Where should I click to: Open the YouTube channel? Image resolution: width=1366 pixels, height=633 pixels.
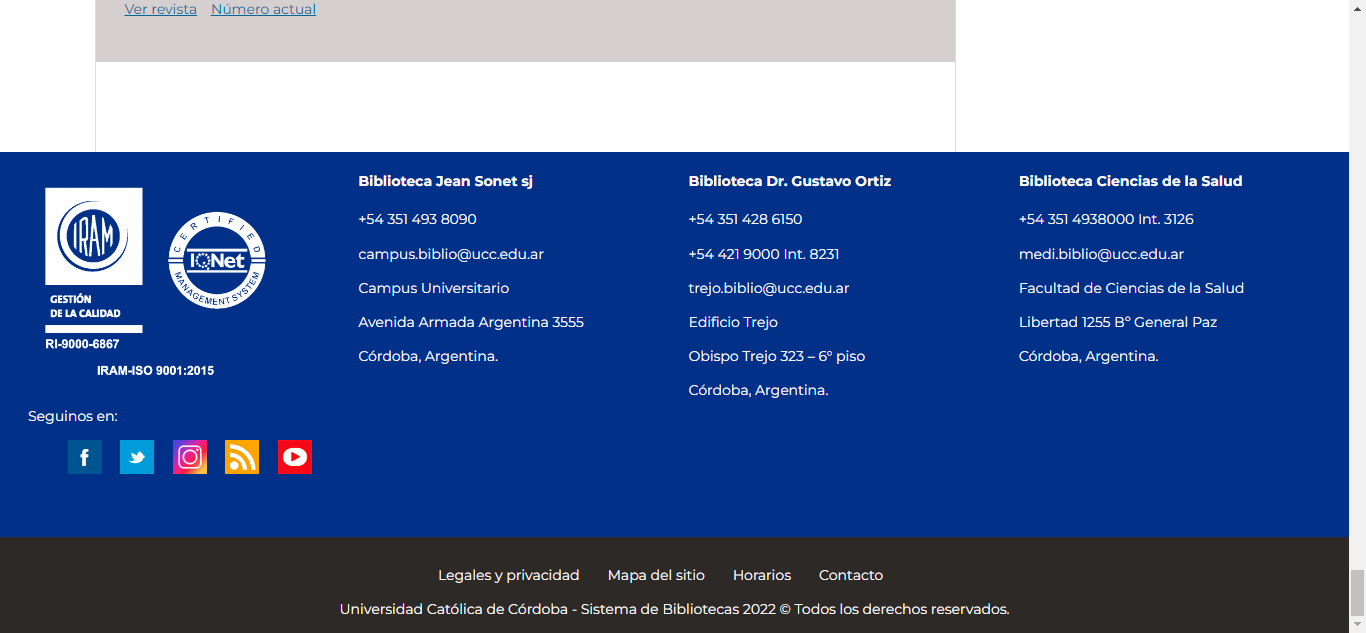tap(295, 457)
